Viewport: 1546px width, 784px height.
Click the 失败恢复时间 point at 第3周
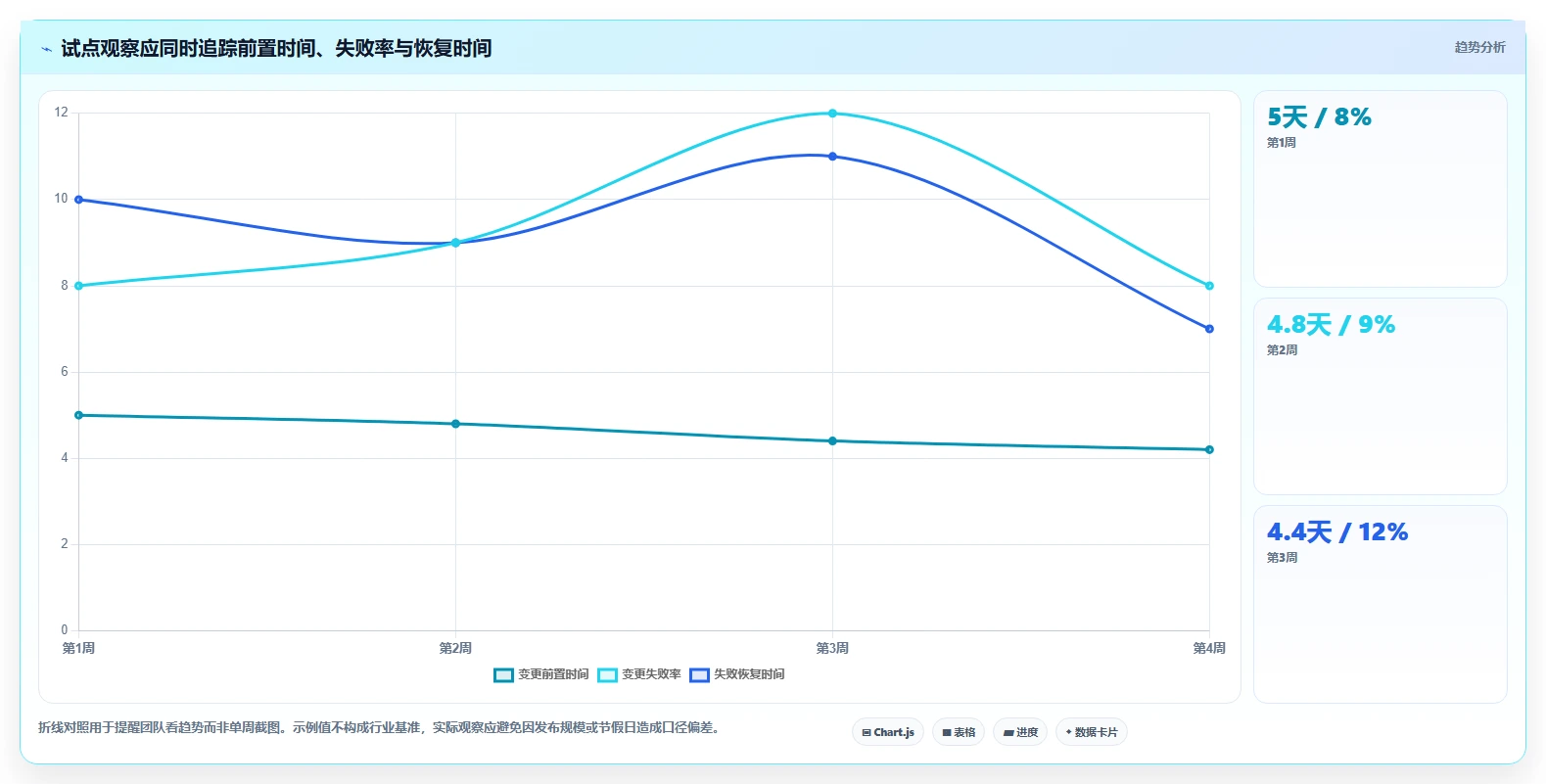(x=832, y=157)
